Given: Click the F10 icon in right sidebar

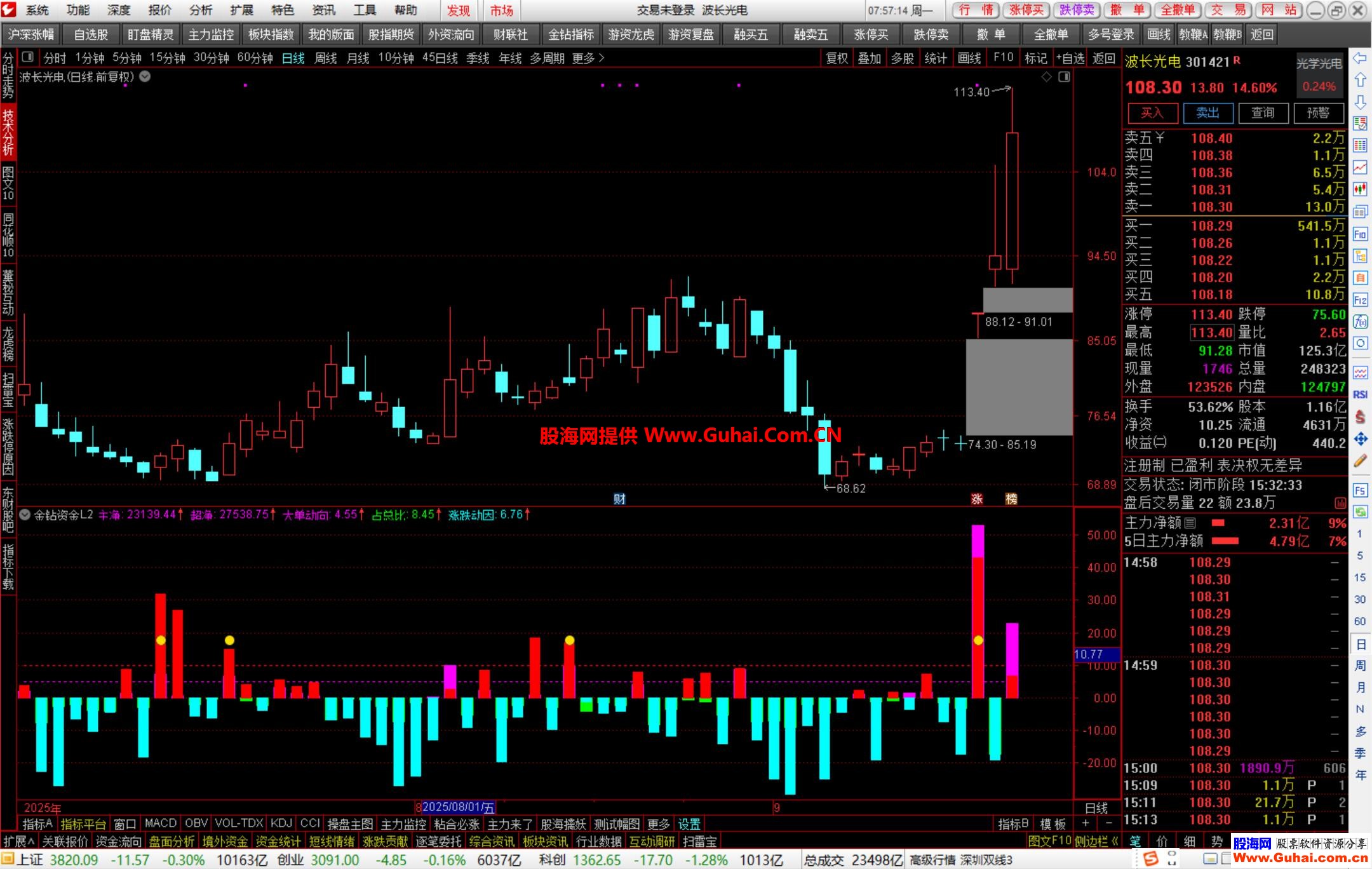Looking at the screenshot, I should [x=1360, y=234].
